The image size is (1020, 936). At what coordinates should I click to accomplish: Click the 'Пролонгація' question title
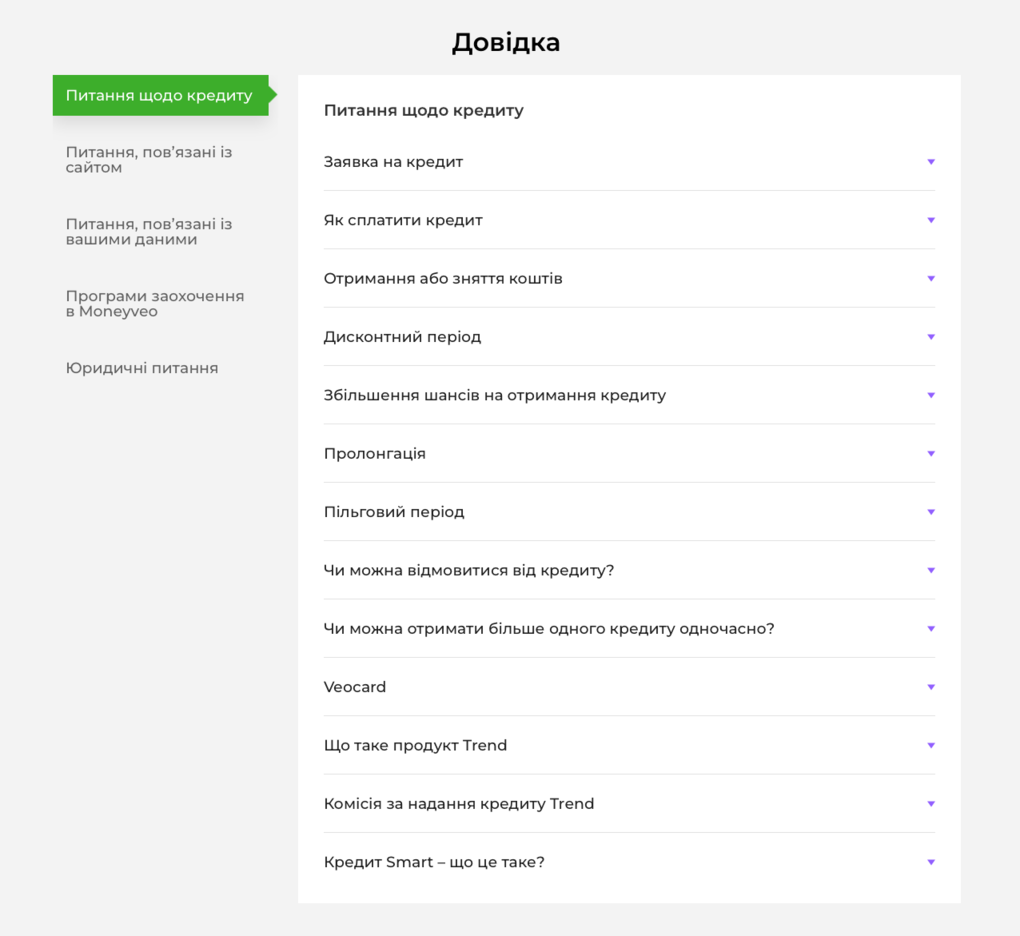coord(375,454)
